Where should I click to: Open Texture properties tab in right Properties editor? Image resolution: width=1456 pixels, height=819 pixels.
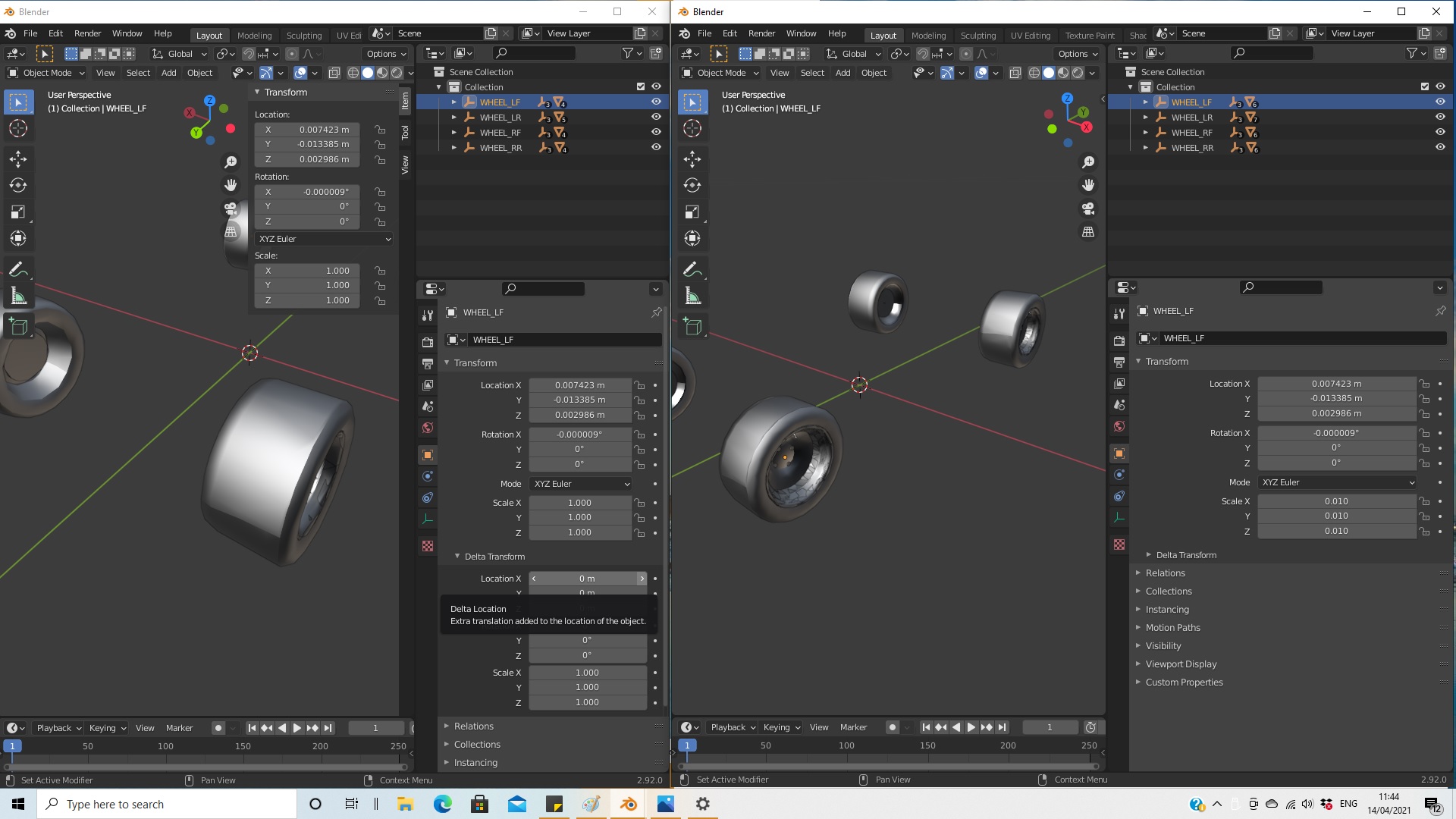pyautogui.click(x=1119, y=544)
